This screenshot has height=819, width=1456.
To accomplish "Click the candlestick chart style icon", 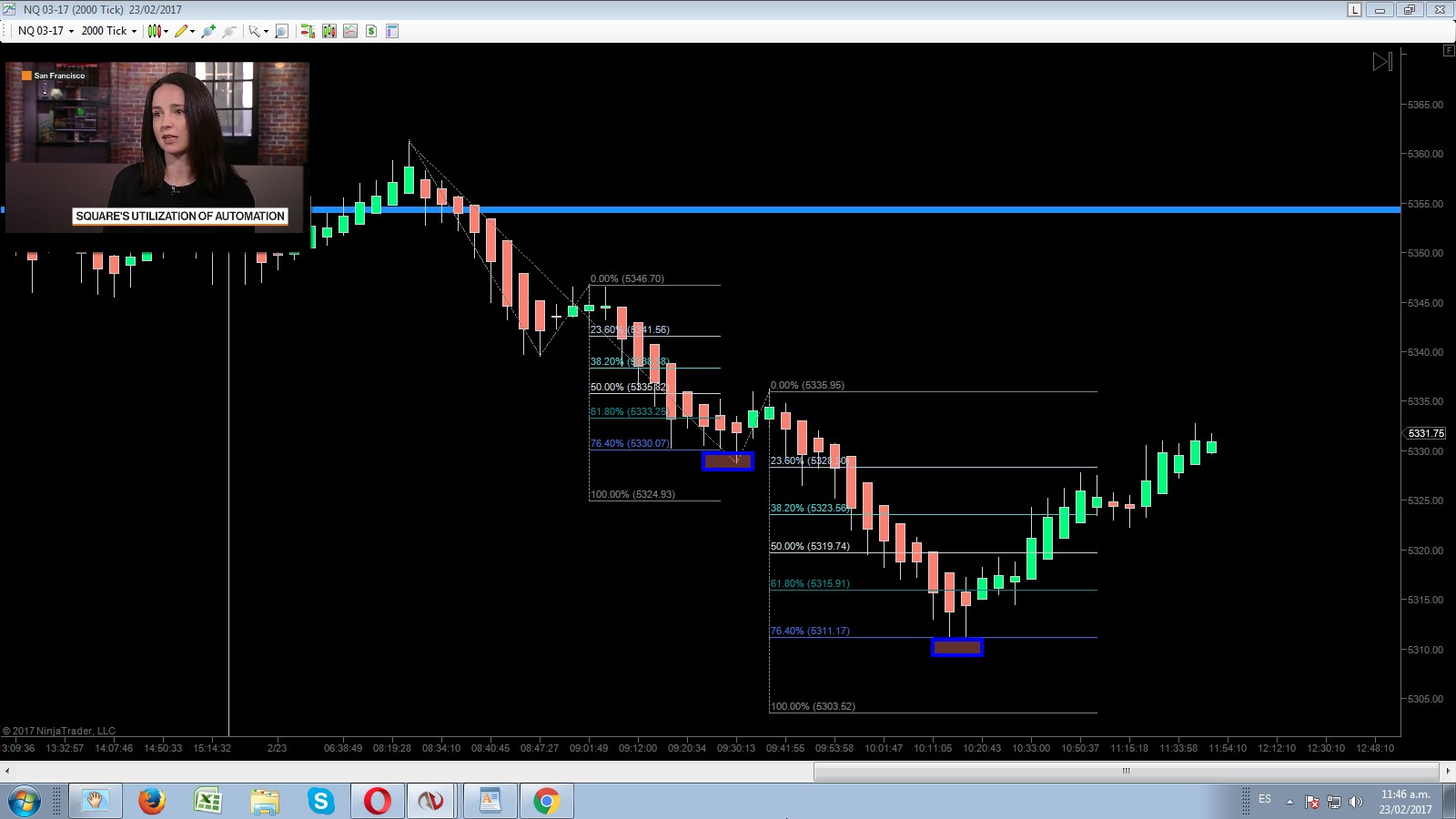I will click(x=155, y=31).
